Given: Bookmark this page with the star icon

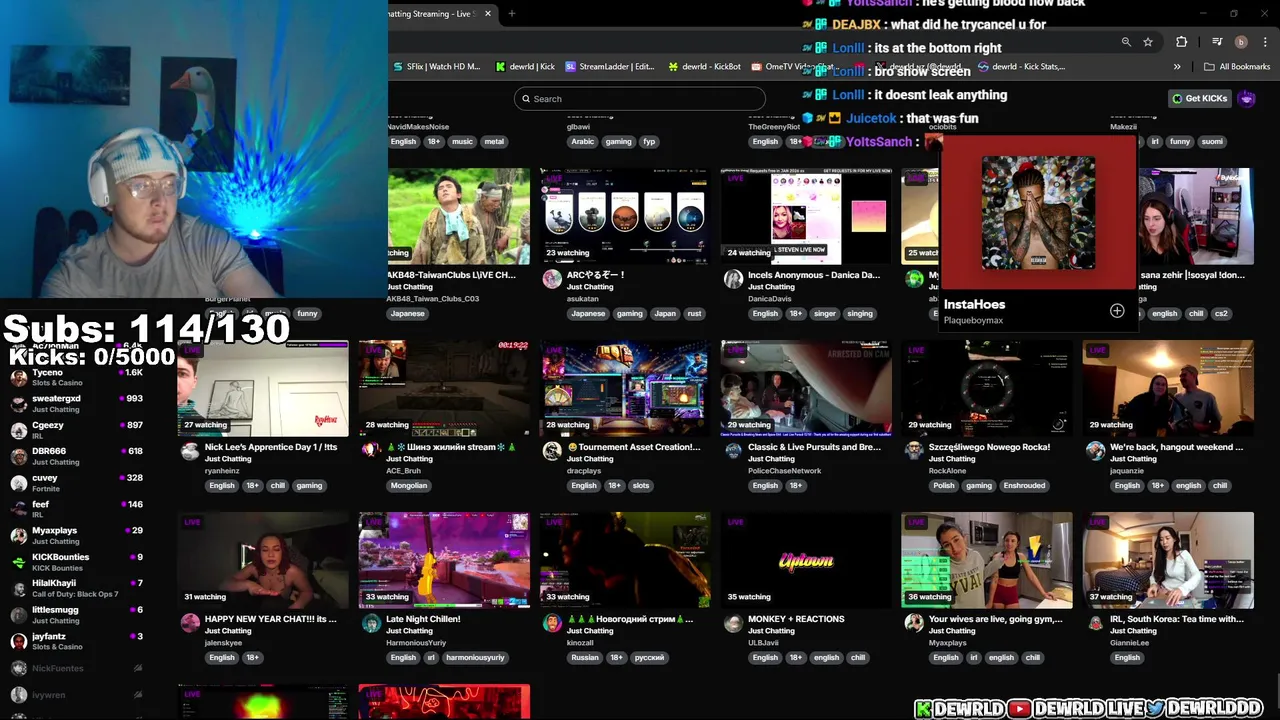Looking at the screenshot, I should (1148, 42).
